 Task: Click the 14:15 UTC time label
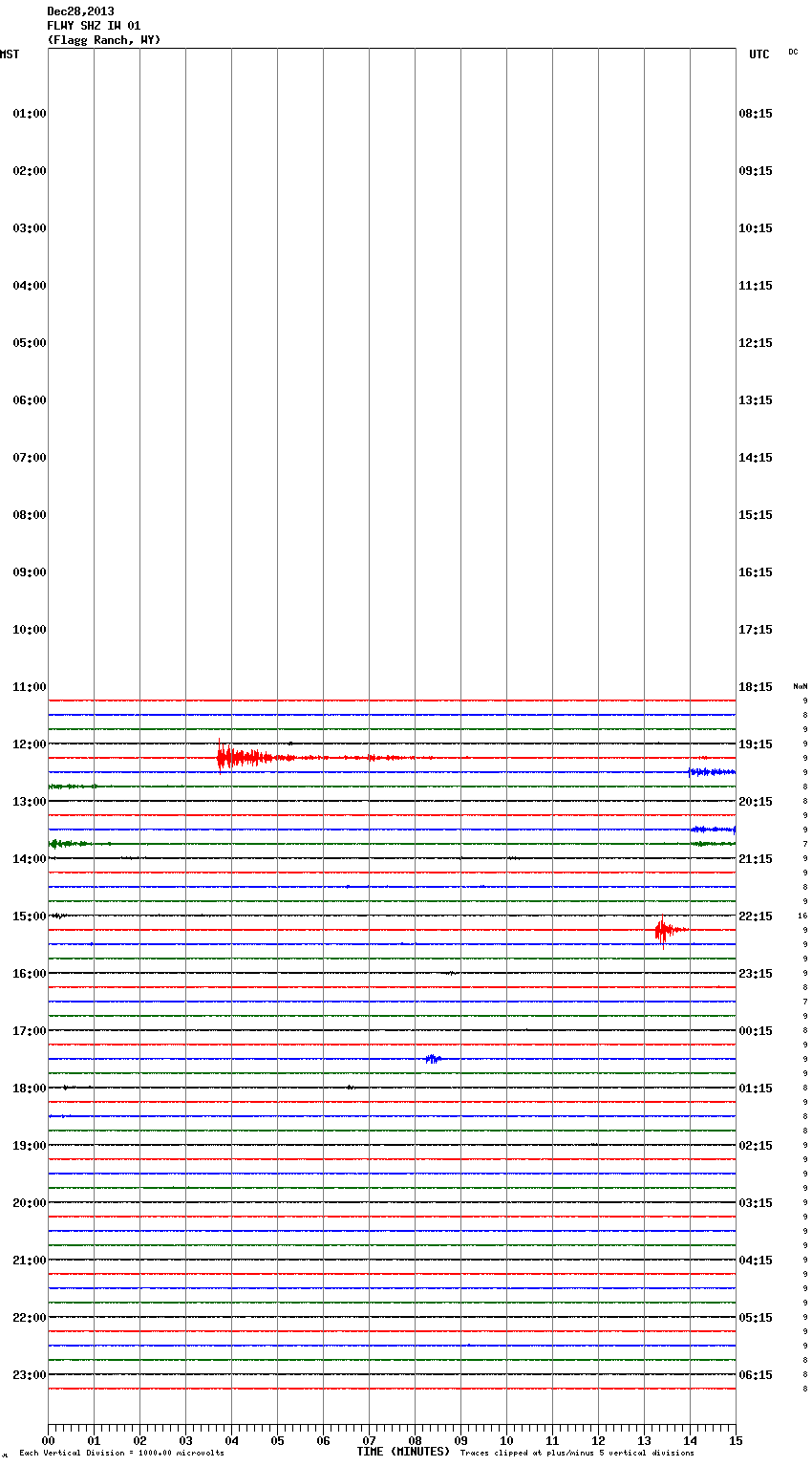point(756,458)
